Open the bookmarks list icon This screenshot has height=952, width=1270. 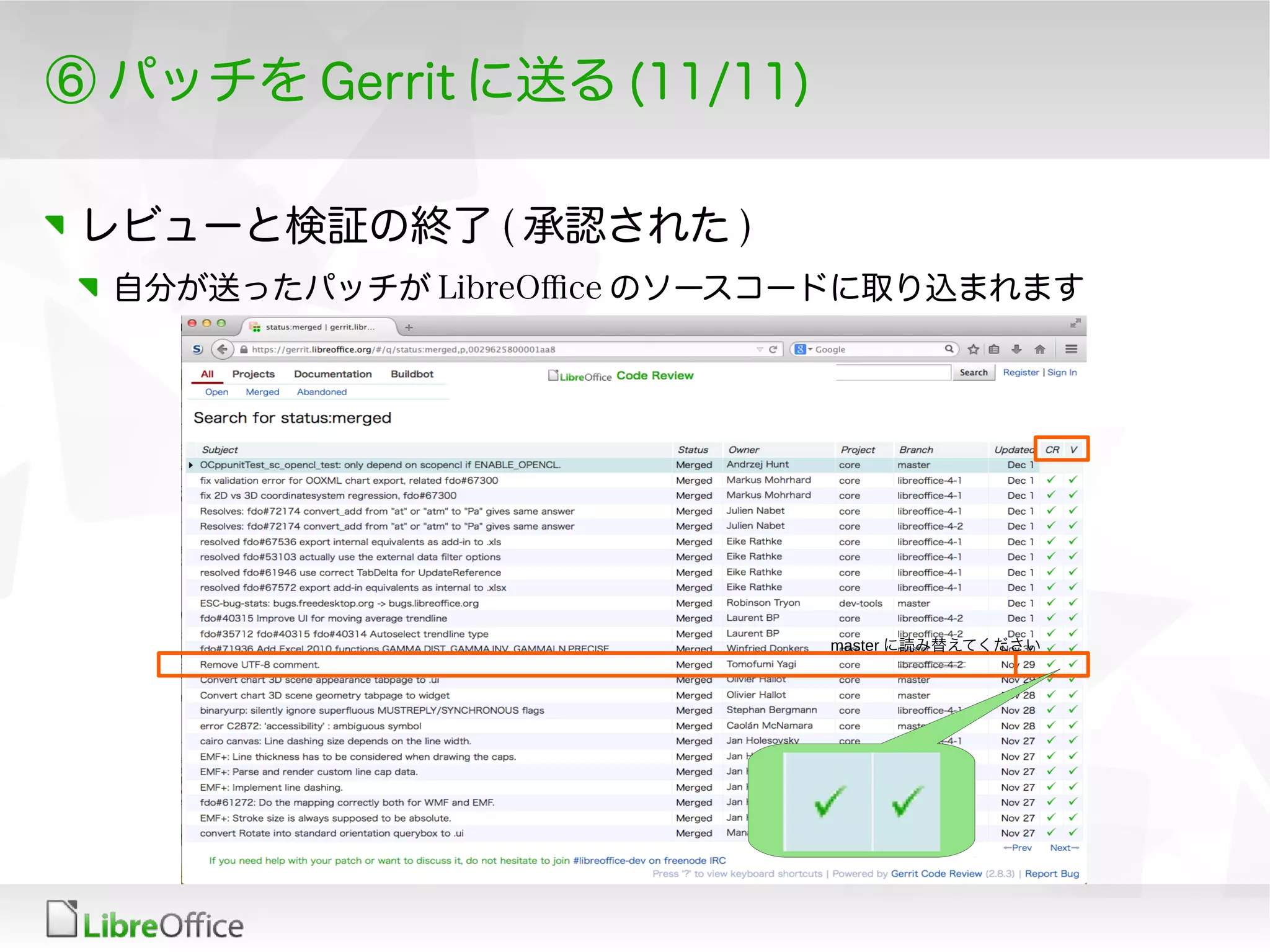pos(994,349)
